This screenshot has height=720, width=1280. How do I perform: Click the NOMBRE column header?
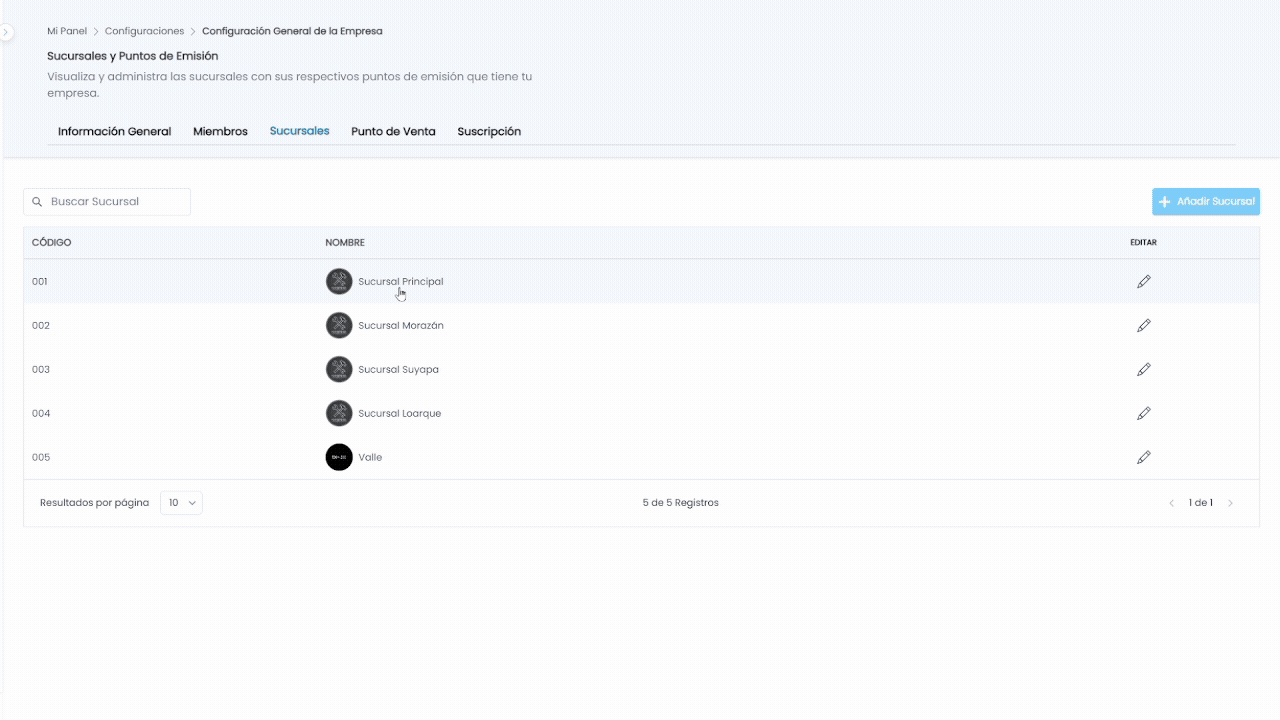click(345, 243)
